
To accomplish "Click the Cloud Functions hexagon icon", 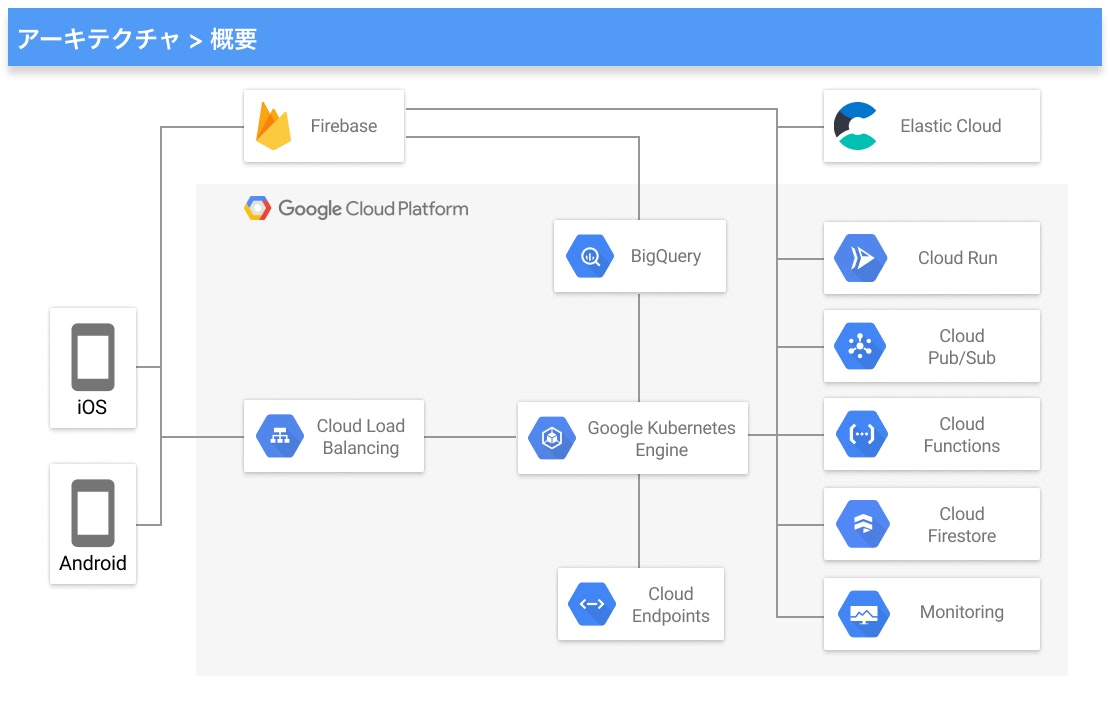I will (862, 433).
